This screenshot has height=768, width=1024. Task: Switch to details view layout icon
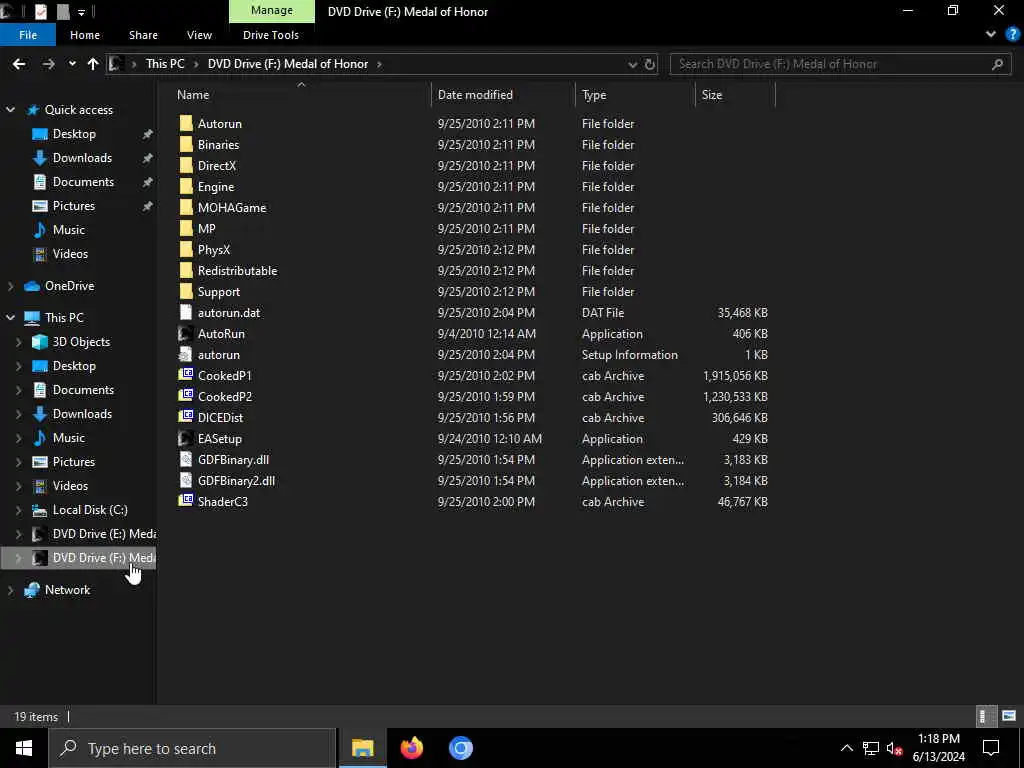tap(985, 716)
